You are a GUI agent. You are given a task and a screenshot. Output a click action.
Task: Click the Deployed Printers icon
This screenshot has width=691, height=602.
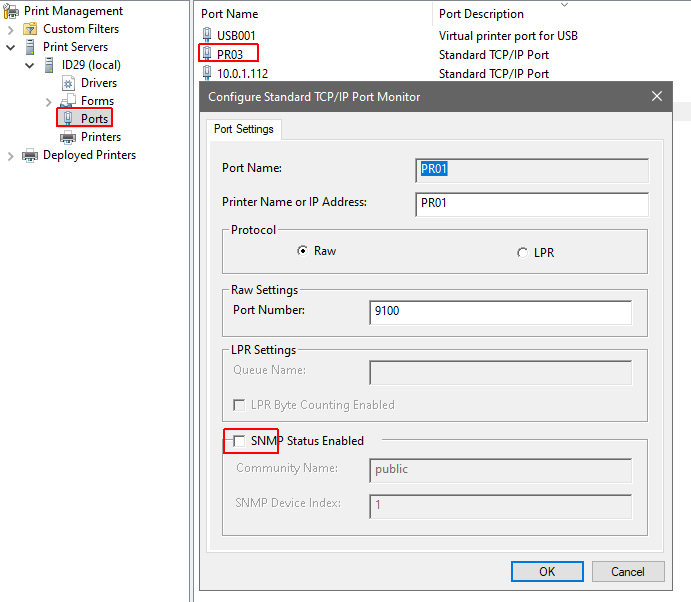click(x=30, y=155)
